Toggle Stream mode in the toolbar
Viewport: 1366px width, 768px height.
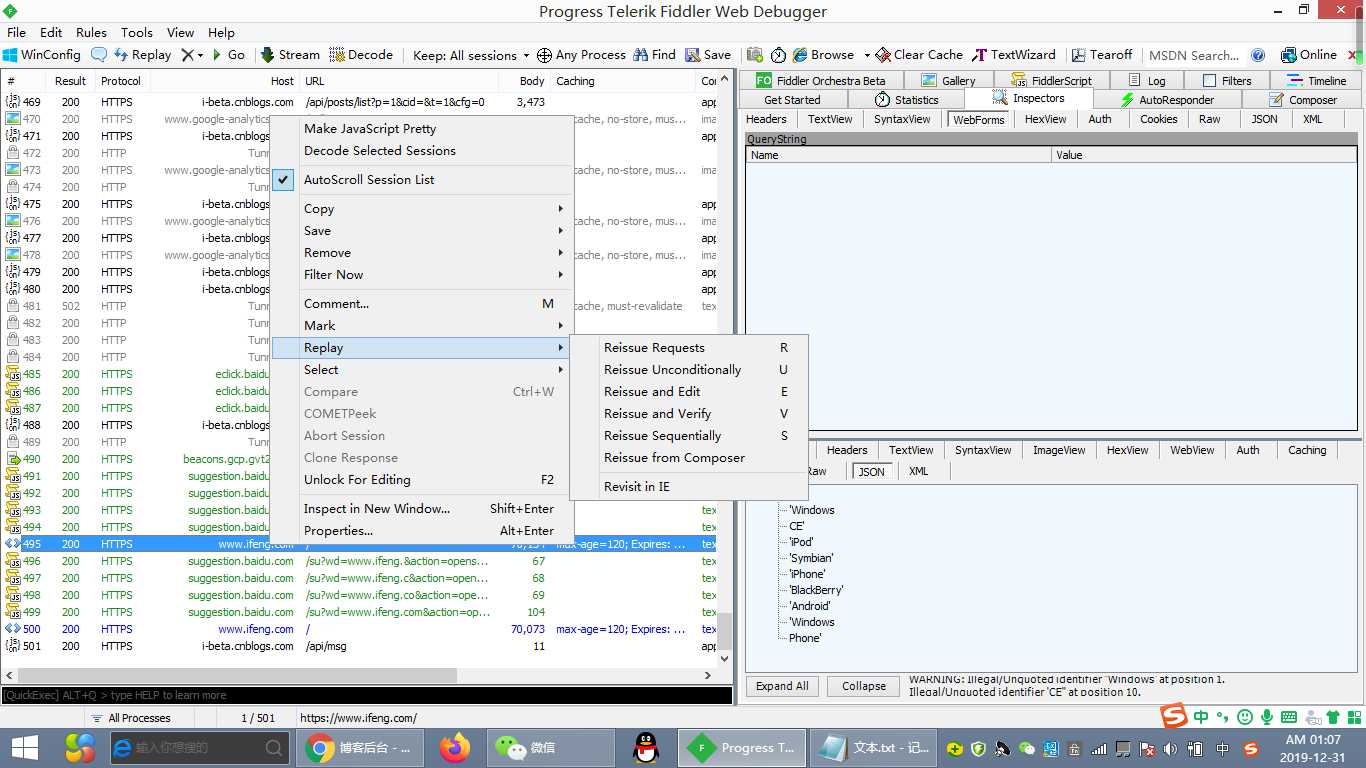click(x=290, y=55)
